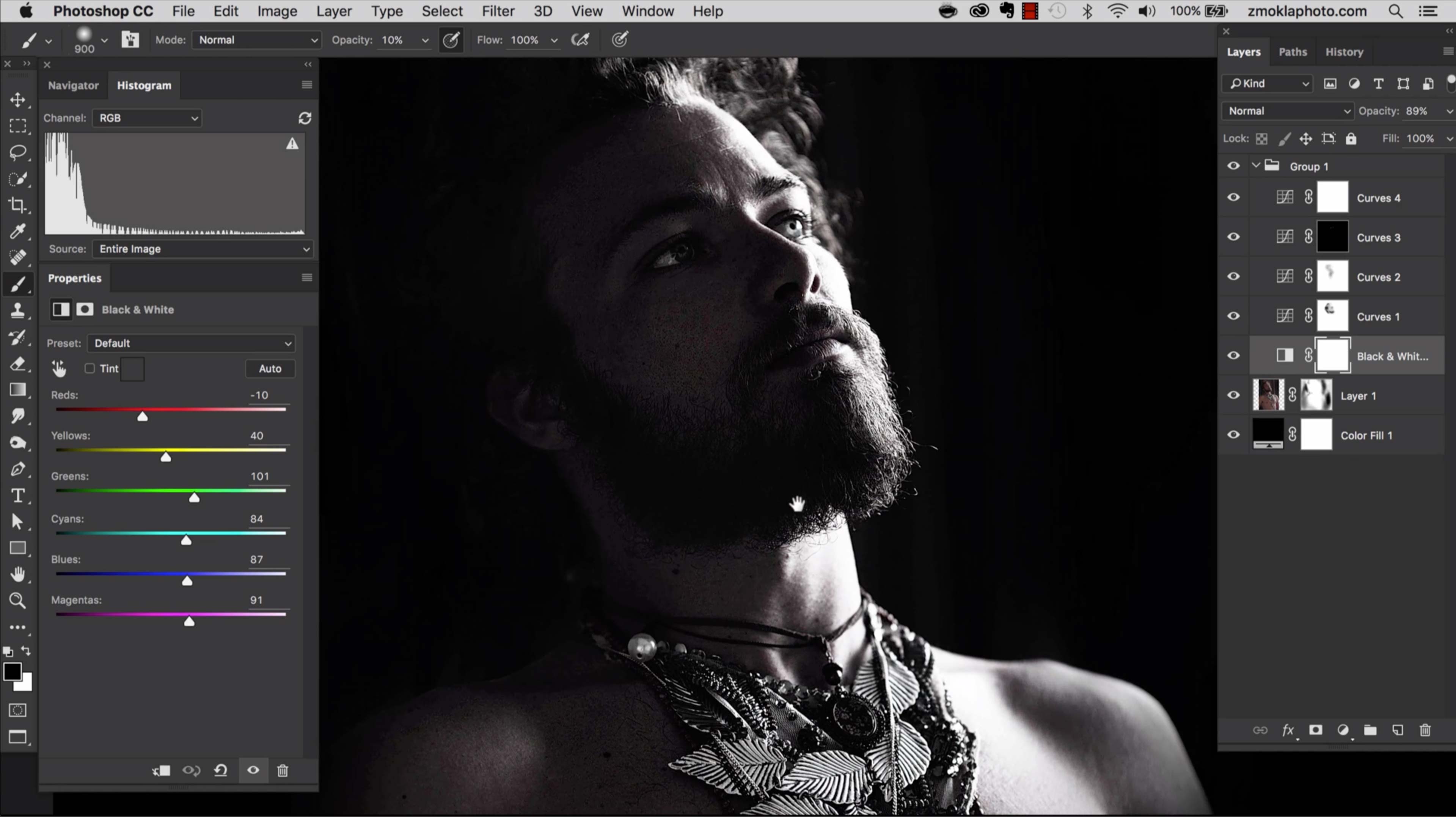Hide the Curves 1 layer
The height and width of the screenshot is (817, 1456).
[x=1233, y=317]
